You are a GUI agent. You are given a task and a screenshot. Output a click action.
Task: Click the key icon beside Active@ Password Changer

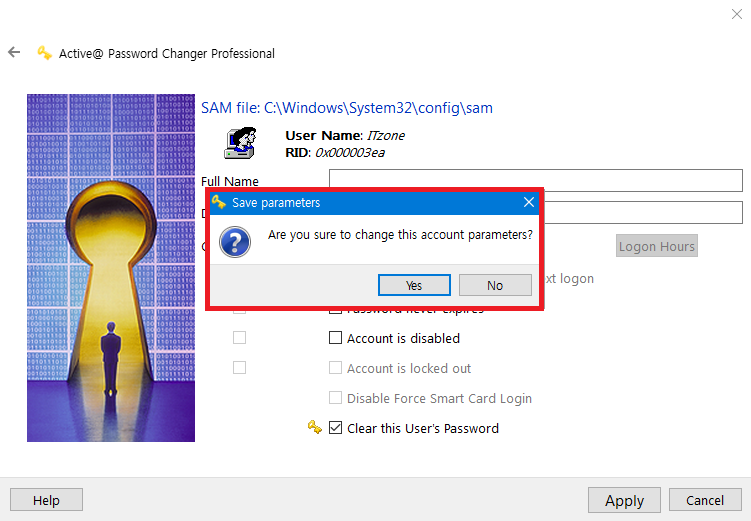click(x=45, y=53)
